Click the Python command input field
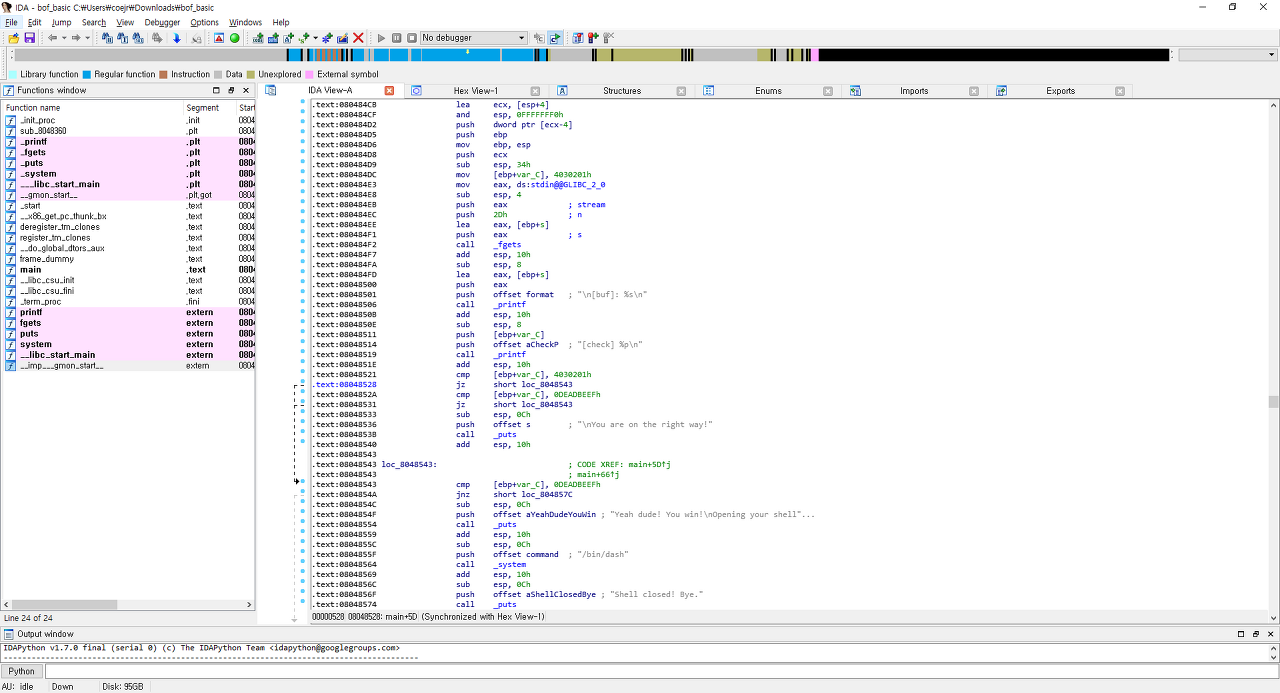The image size is (1280, 693). 660,671
